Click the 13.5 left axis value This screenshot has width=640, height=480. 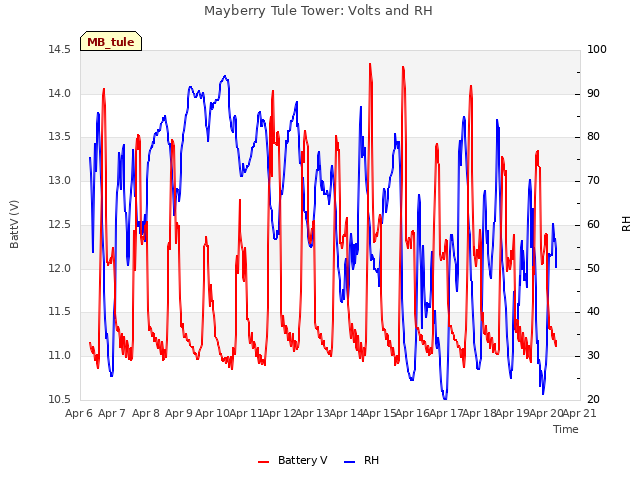[x=59, y=137]
